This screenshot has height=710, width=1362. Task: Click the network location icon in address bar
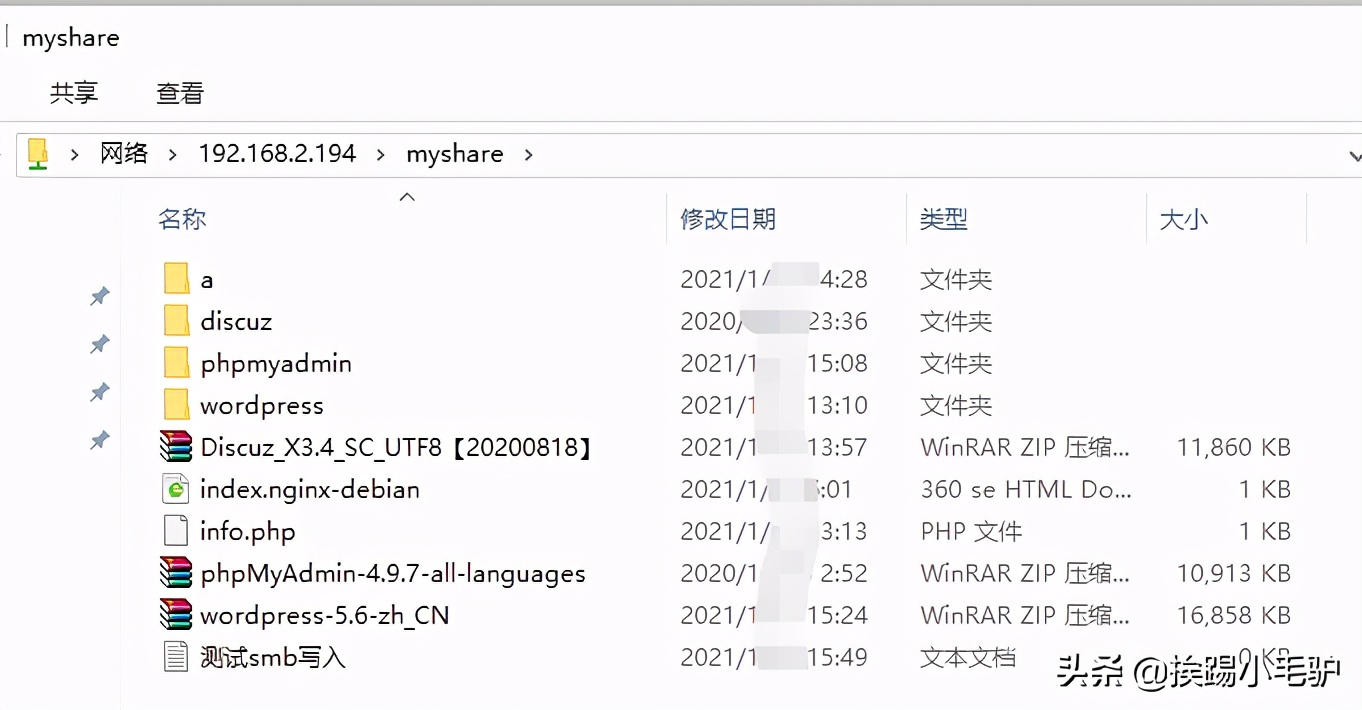[x=38, y=154]
